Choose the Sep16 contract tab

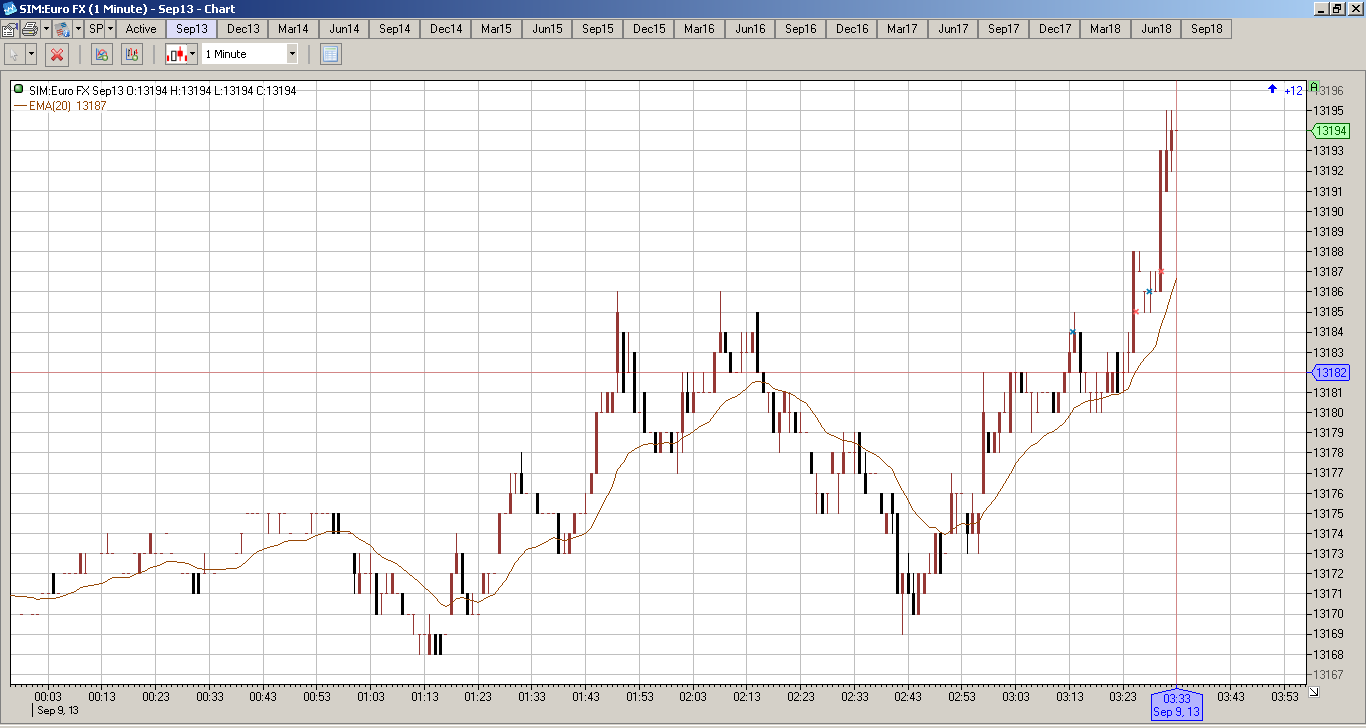point(801,29)
